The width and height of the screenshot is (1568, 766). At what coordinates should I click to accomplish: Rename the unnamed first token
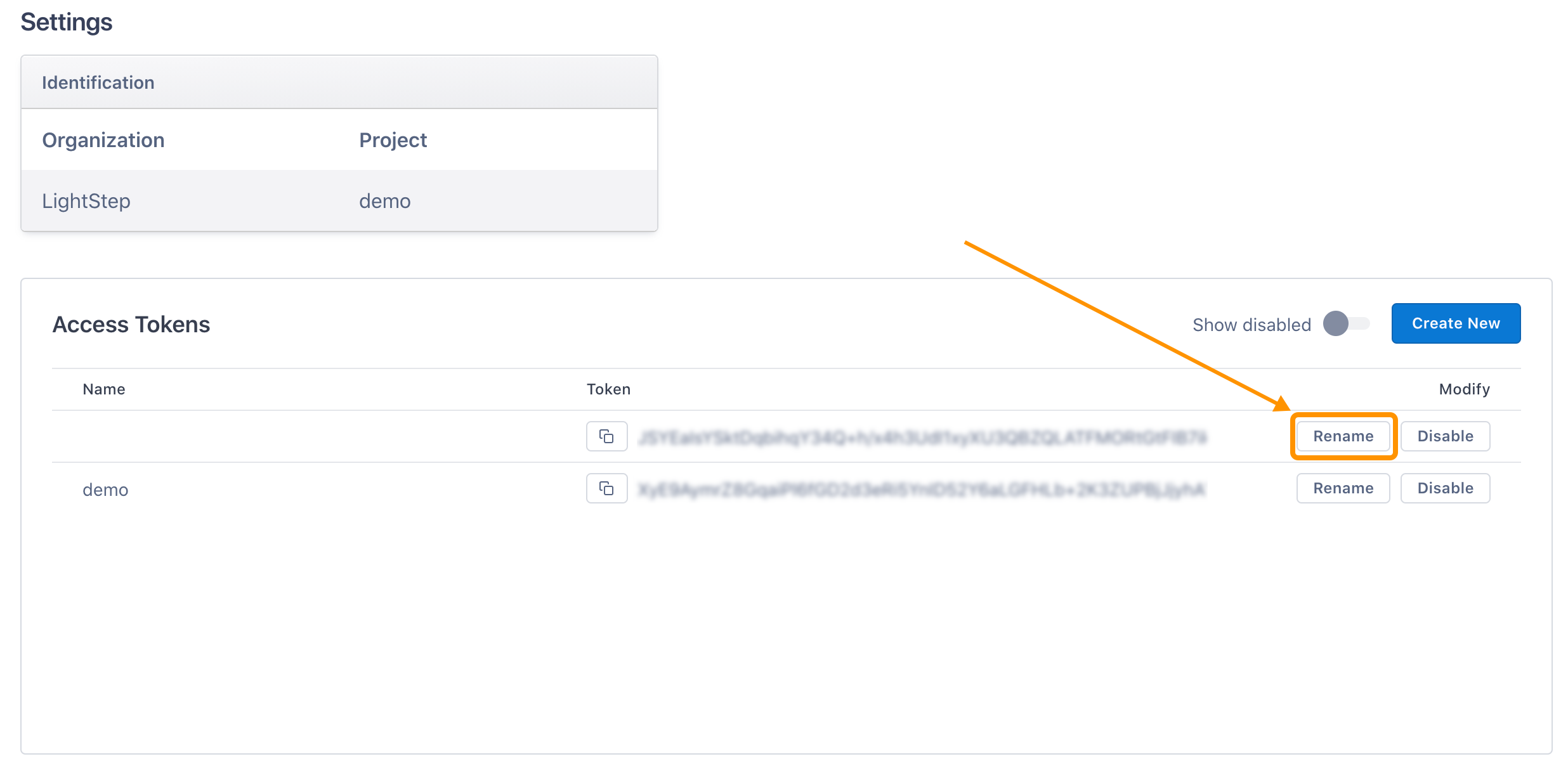click(1343, 436)
